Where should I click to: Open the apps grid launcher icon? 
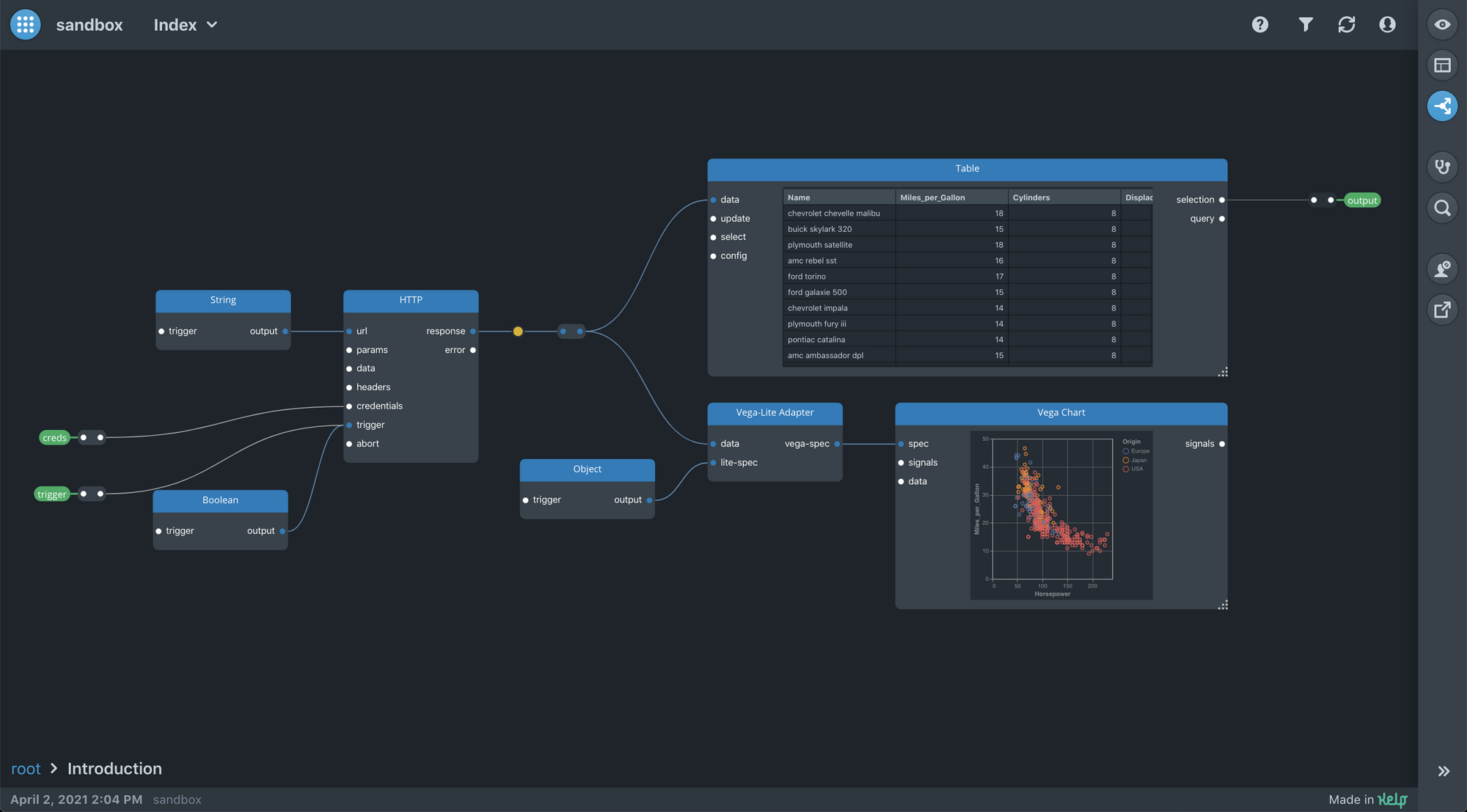tap(25, 25)
